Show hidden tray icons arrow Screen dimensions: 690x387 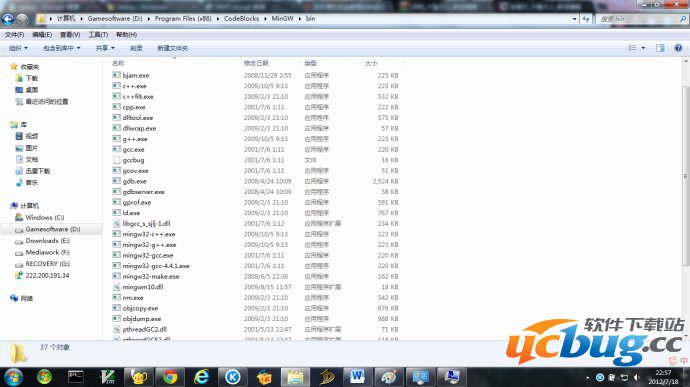pyautogui.click(x=587, y=378)
